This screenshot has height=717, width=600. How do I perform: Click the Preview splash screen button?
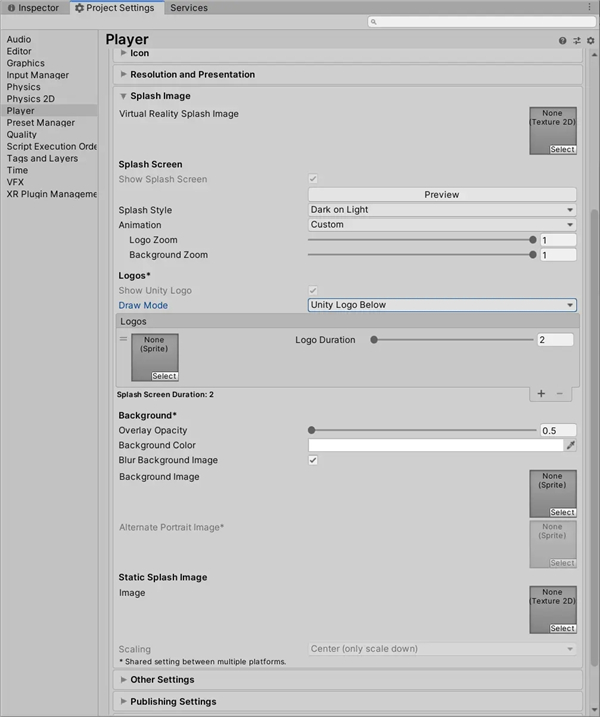[442, 195]
